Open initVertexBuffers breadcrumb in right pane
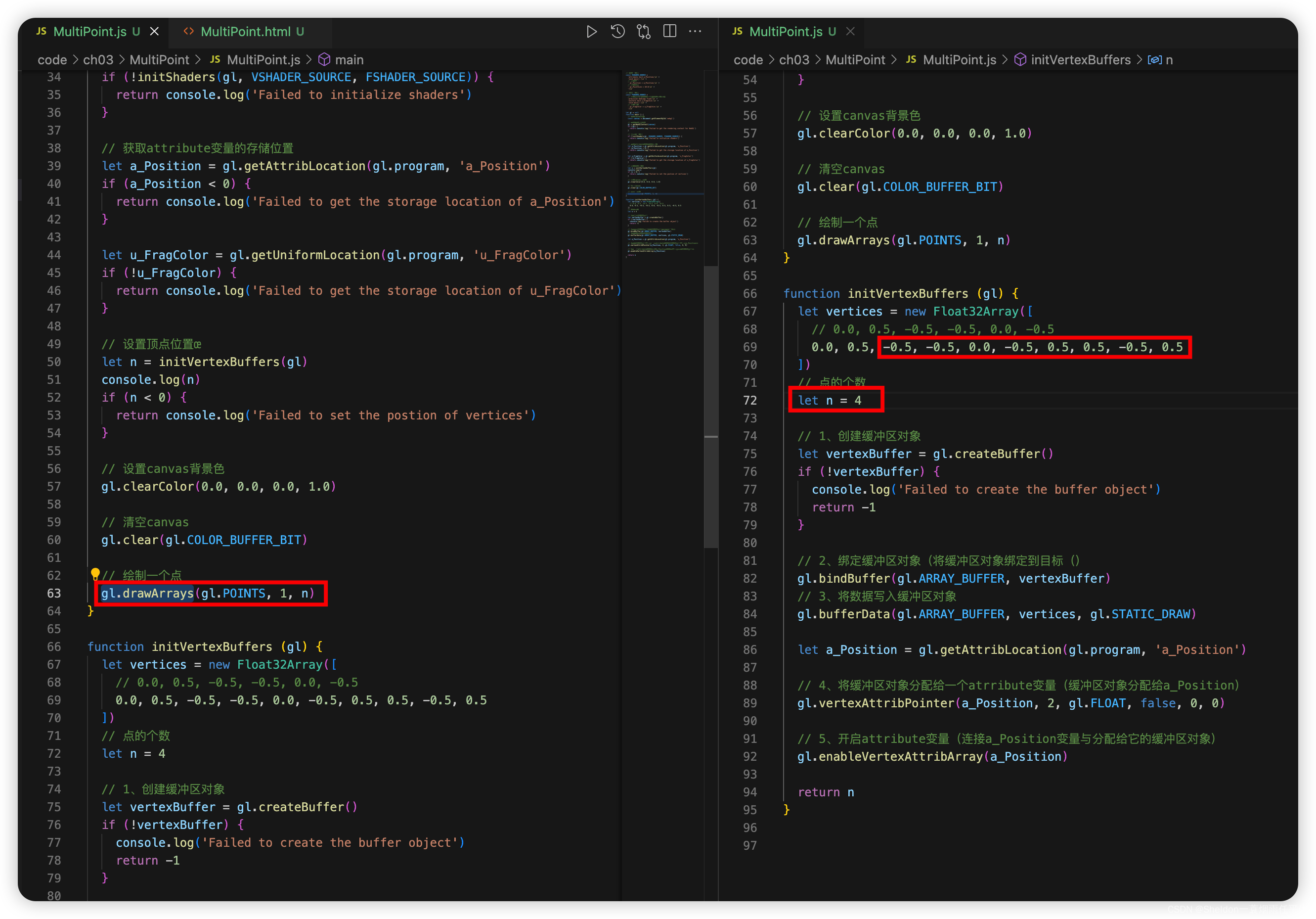This screenshot has height=919, width=1316. tap(1080, 60)
